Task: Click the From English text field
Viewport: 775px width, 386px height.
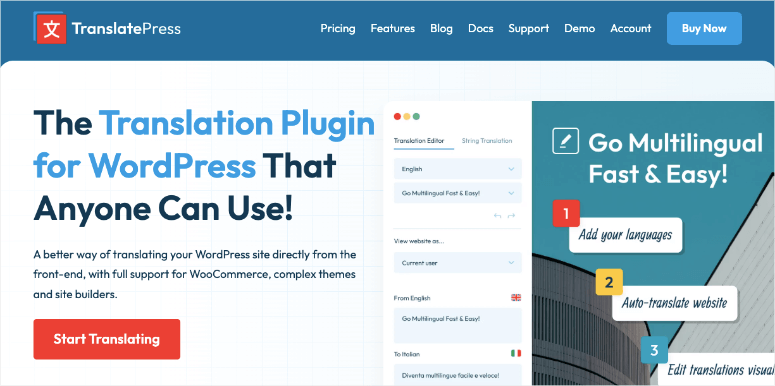Action: coord(458,326)
